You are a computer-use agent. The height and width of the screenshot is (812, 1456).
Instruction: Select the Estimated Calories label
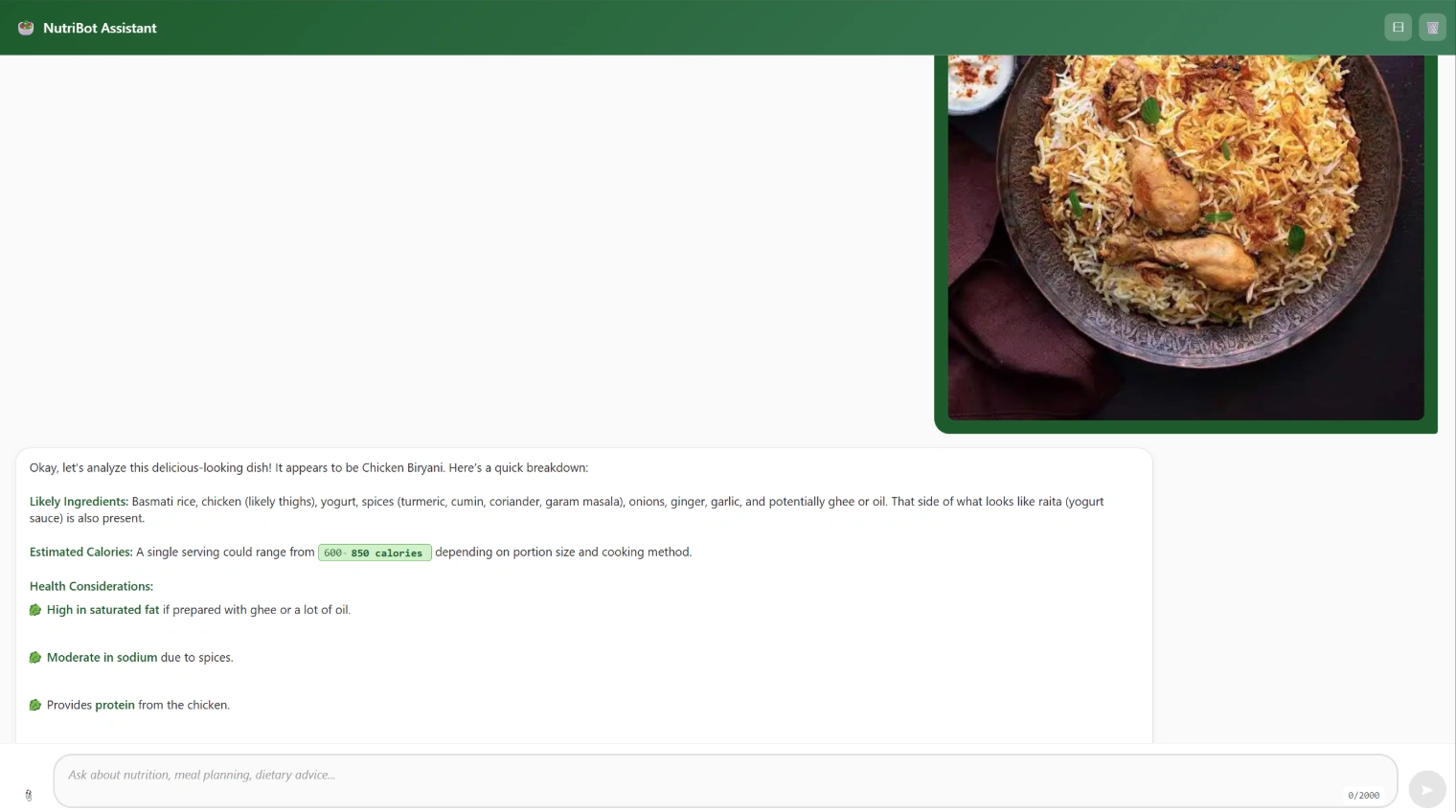[x=81, y=553]
